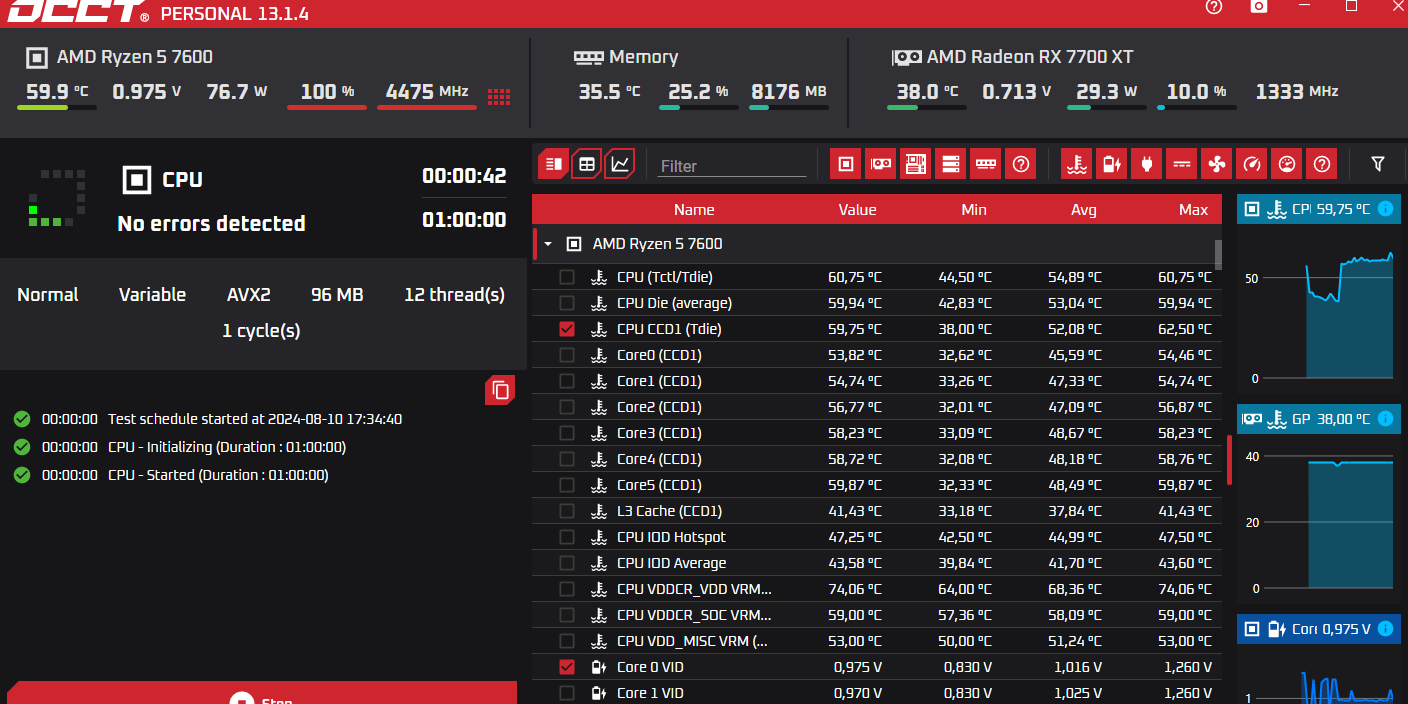
Task: Check the CPU IDD Hotspot checkbox
Action: coord(567,537)
